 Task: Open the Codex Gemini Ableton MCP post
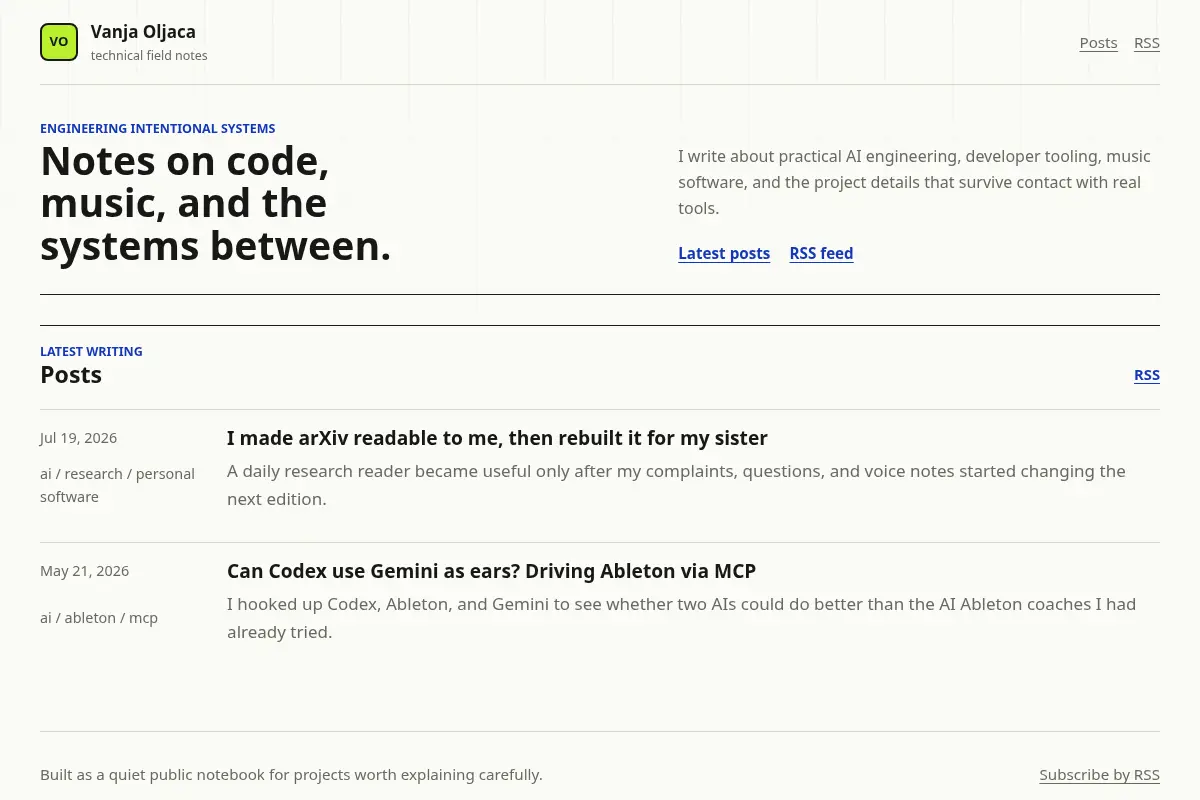tap(491, 571)
